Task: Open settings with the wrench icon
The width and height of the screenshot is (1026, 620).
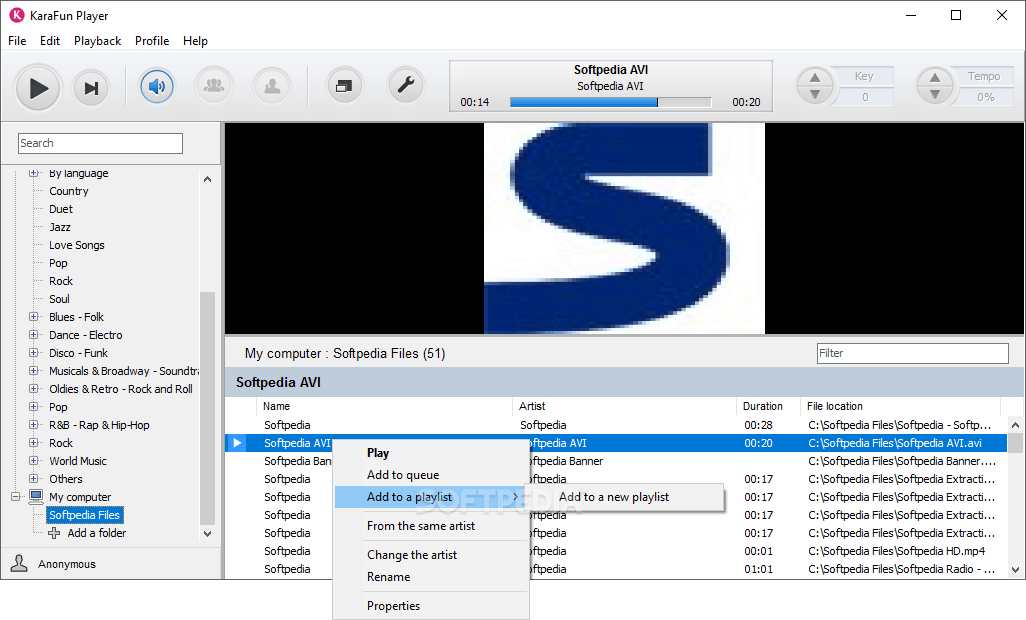Action: click(406, 85)
